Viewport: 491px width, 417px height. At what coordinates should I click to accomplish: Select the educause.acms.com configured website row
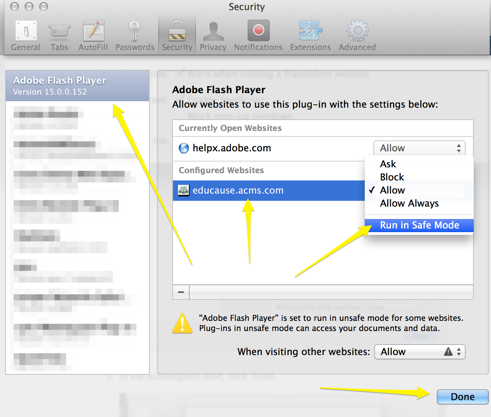[269, 190]
